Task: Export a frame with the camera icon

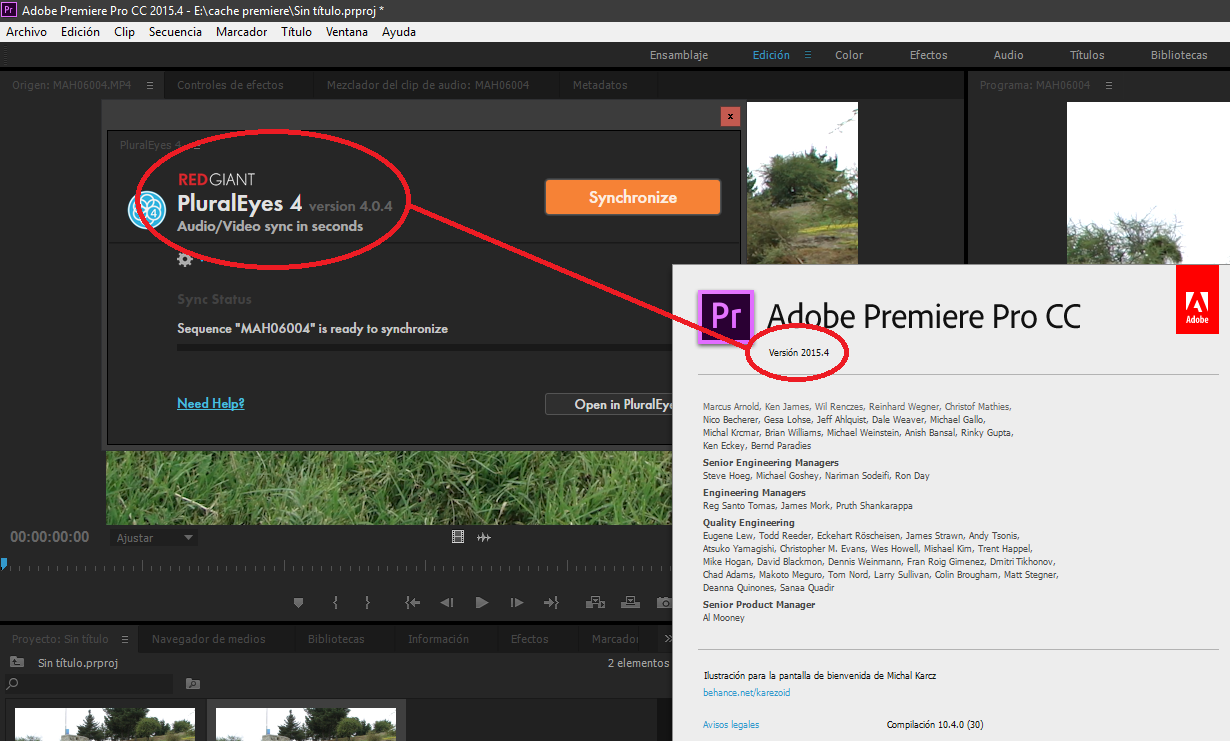Action: point(664,602)
